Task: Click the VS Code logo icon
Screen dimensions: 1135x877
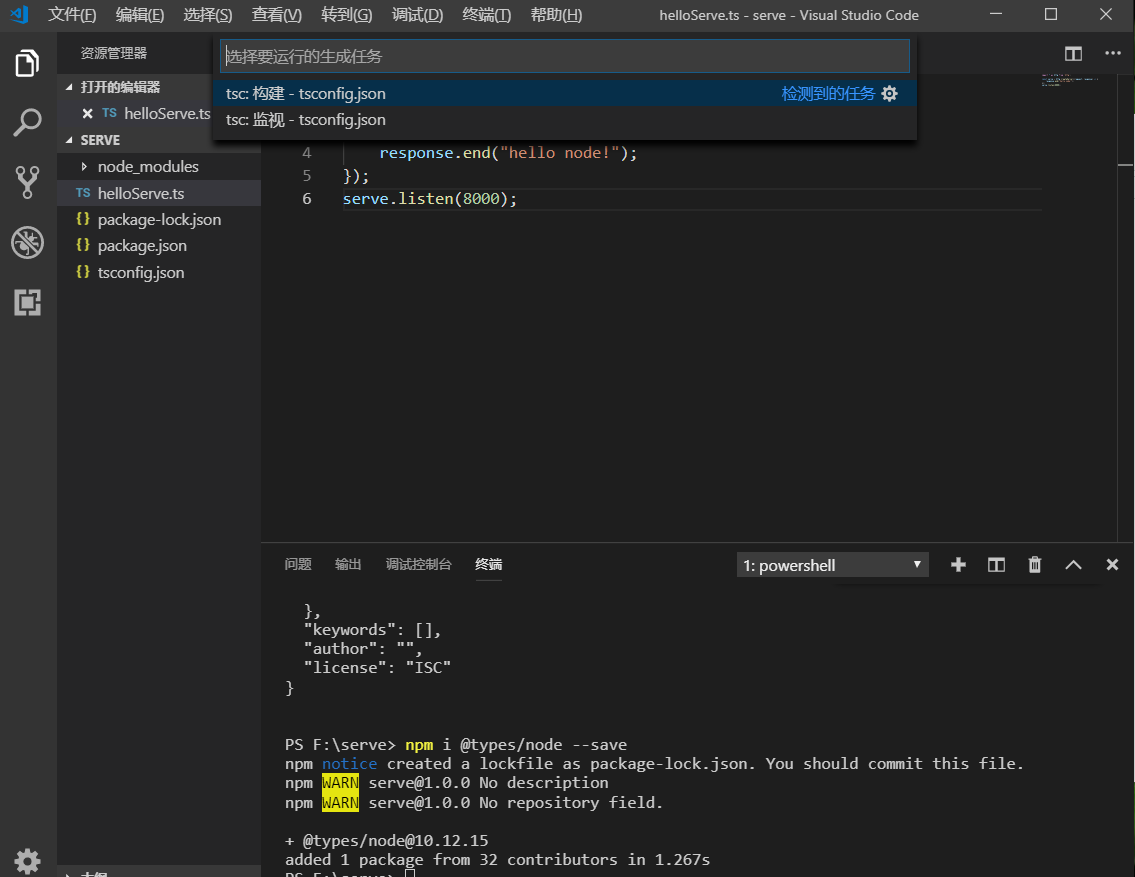Action: (20, 14)
